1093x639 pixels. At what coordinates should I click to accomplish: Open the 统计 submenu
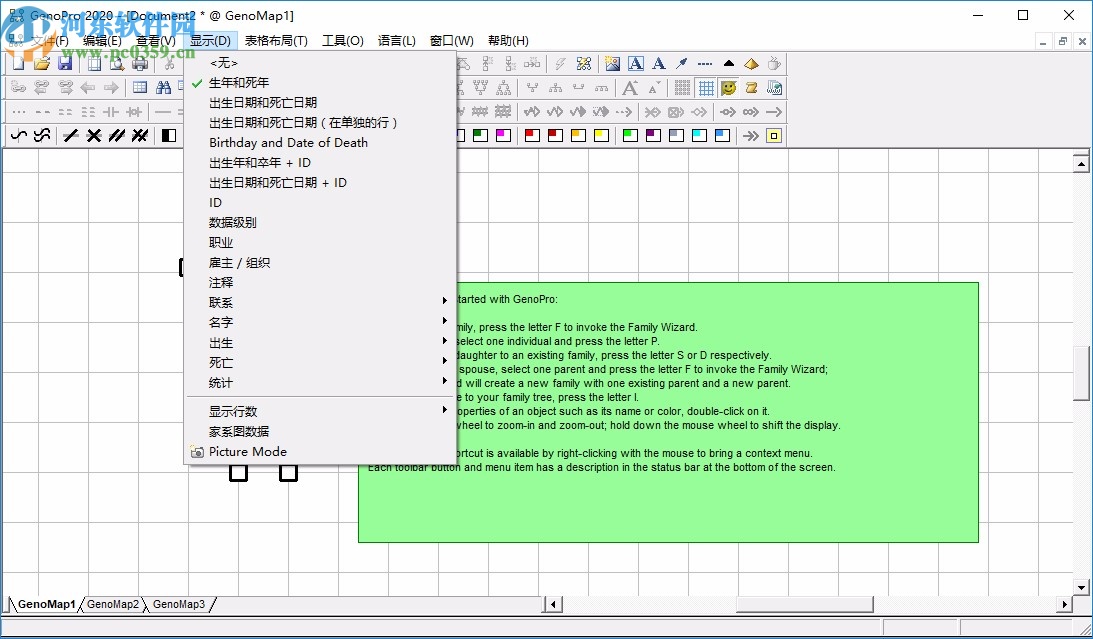coord(221,382)
